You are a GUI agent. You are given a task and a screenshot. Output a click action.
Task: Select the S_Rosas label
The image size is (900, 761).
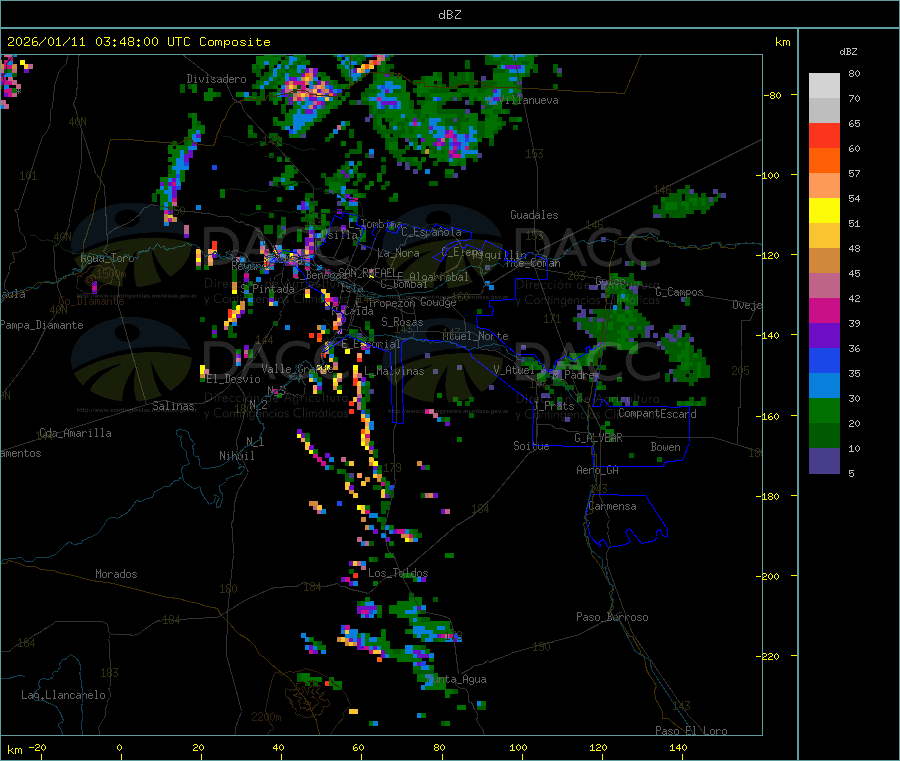(402, 322)
